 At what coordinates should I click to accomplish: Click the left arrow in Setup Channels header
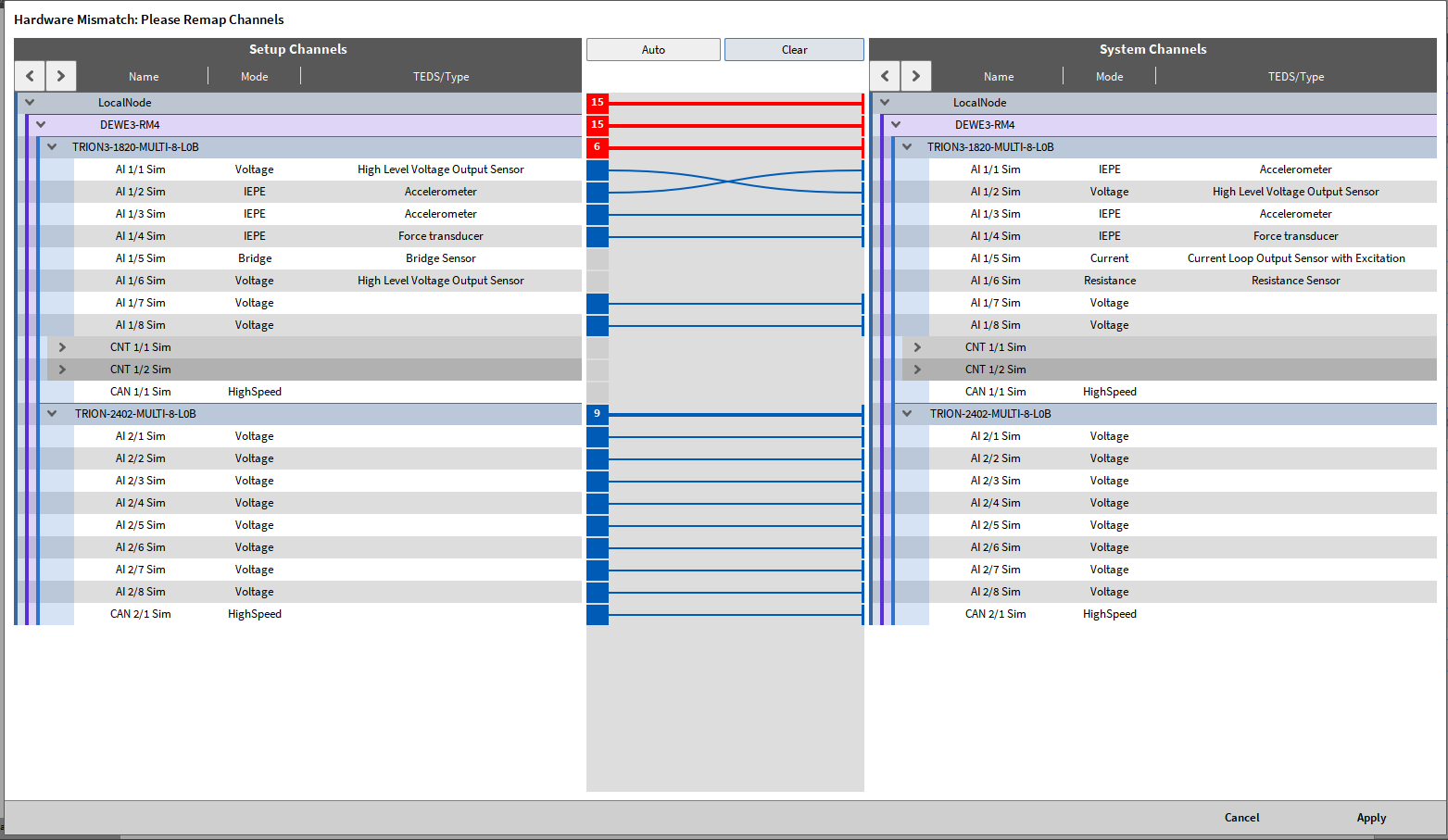click(x=30, y=76)
